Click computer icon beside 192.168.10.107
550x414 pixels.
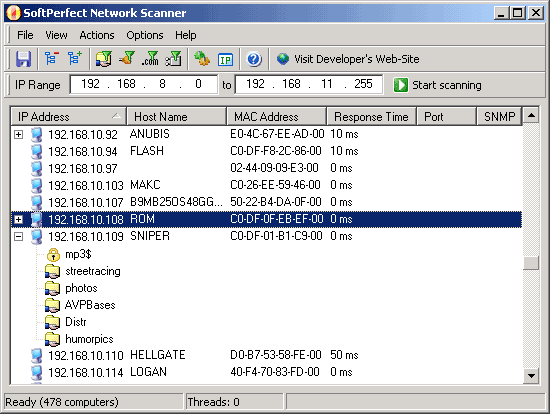[x=36, y=202]
